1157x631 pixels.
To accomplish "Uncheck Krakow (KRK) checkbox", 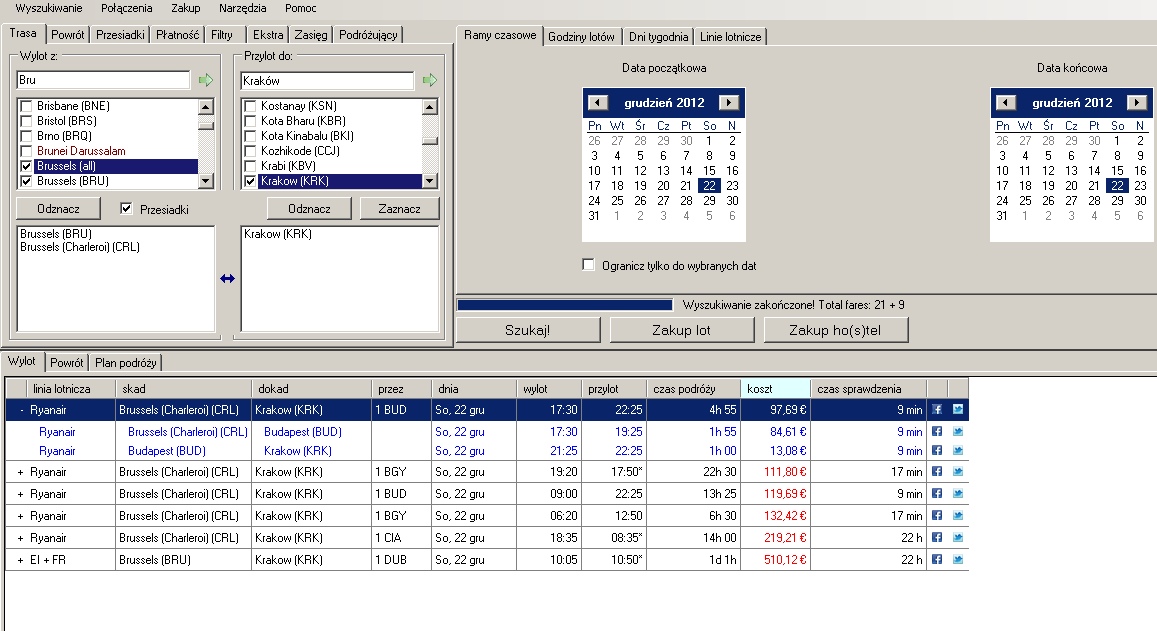I will pyautogui.click(x=250, y=181).
